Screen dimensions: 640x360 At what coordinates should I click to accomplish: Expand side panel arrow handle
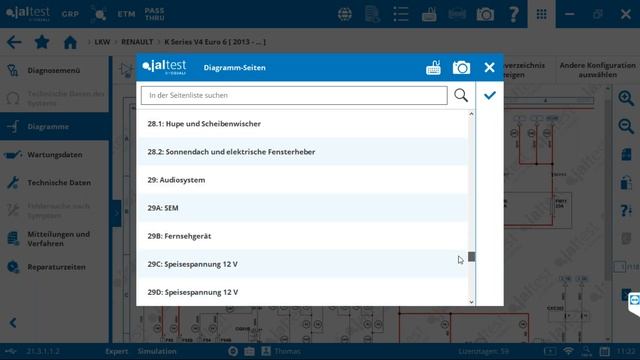pyautogui.click(x=117, y=213)
